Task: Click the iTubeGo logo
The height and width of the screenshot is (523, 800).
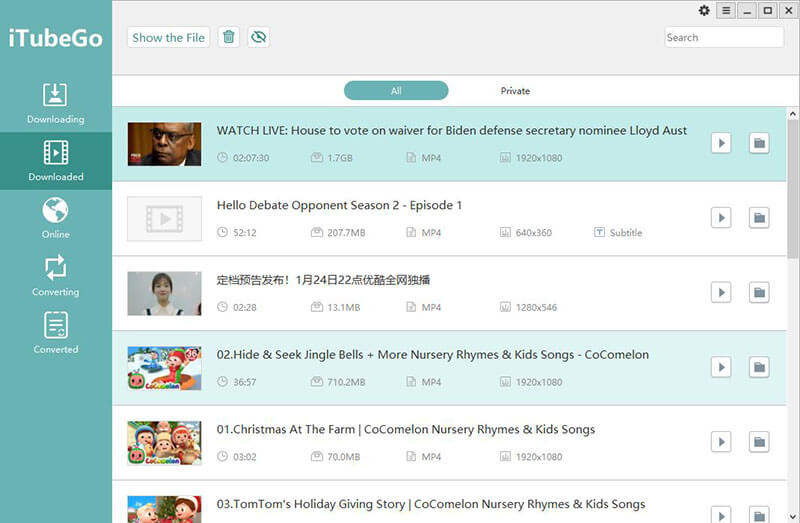Action: [56, 38]
